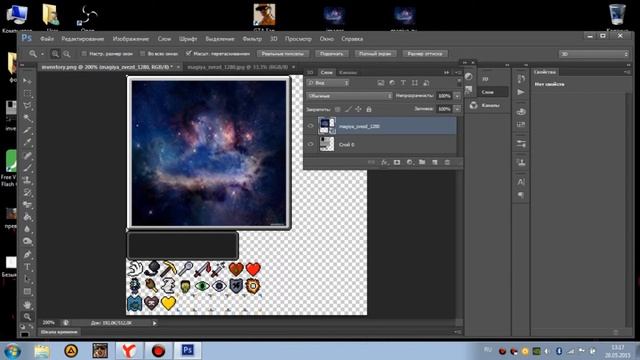Open the fill 'Заливка' slider arrow
Image resolution: width=640 pixels, height=360 pixels.
tap(457, 109)
